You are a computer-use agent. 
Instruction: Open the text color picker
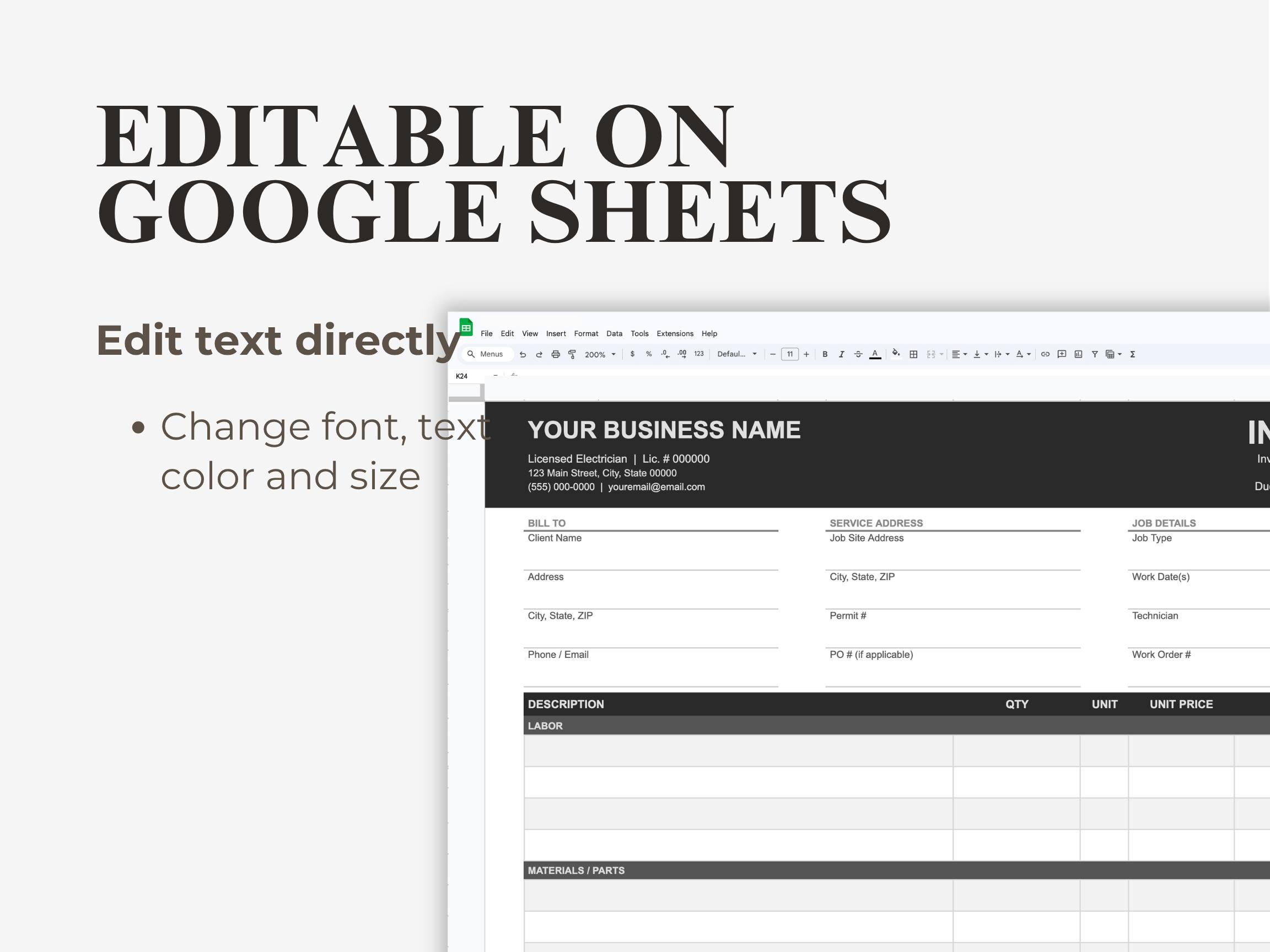[875, 354]
